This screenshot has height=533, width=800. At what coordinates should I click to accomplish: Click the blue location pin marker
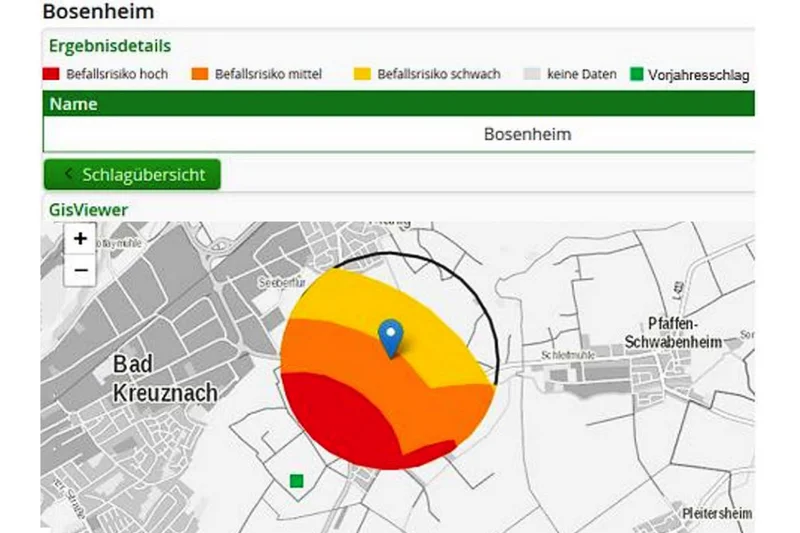(x=391, y=338)
